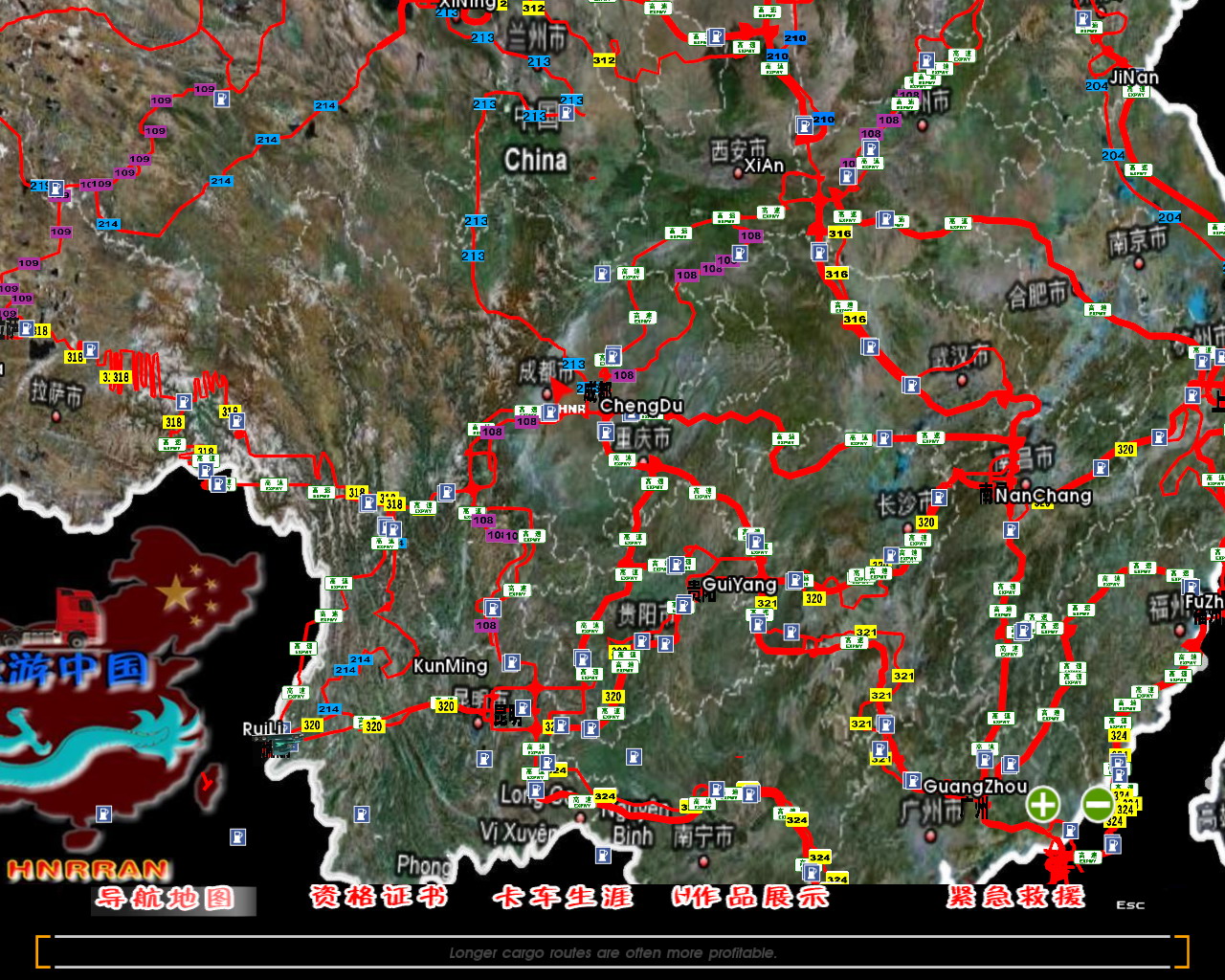
Task: Select the ChengDu city label
Action: click(x=641, y=406)
